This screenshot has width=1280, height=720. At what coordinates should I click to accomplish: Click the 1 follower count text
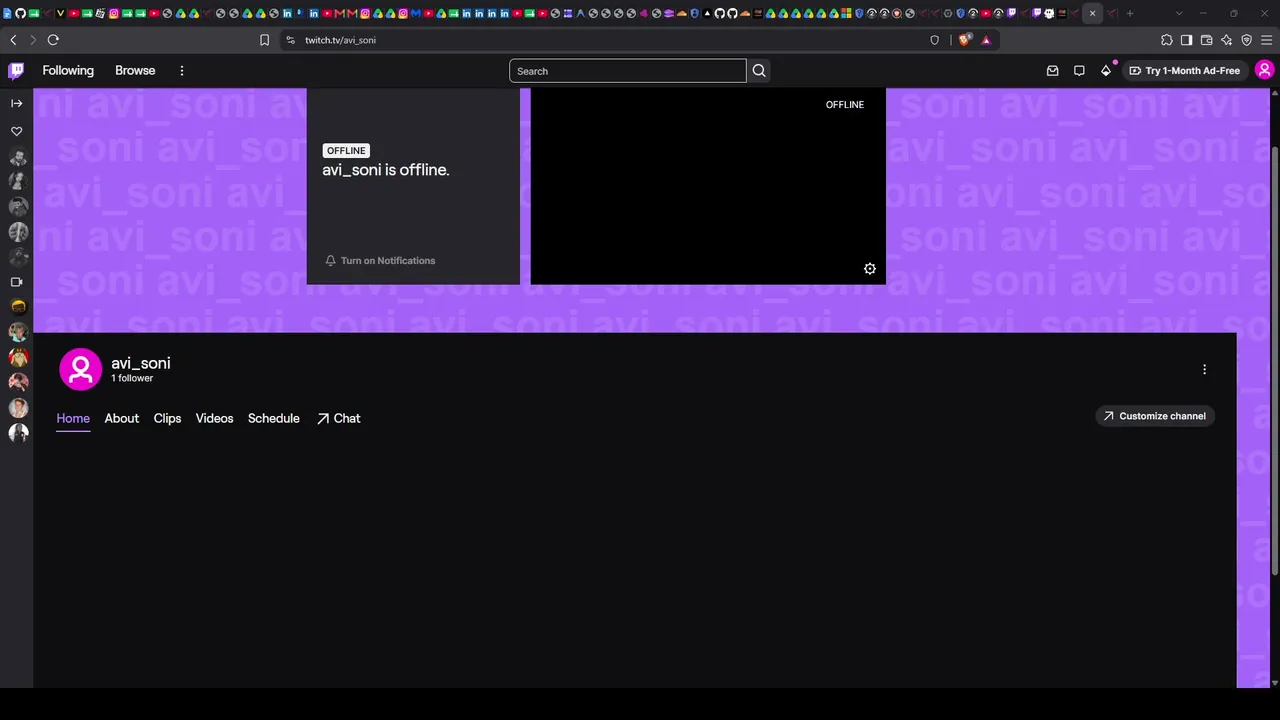(x=132, y=379)
